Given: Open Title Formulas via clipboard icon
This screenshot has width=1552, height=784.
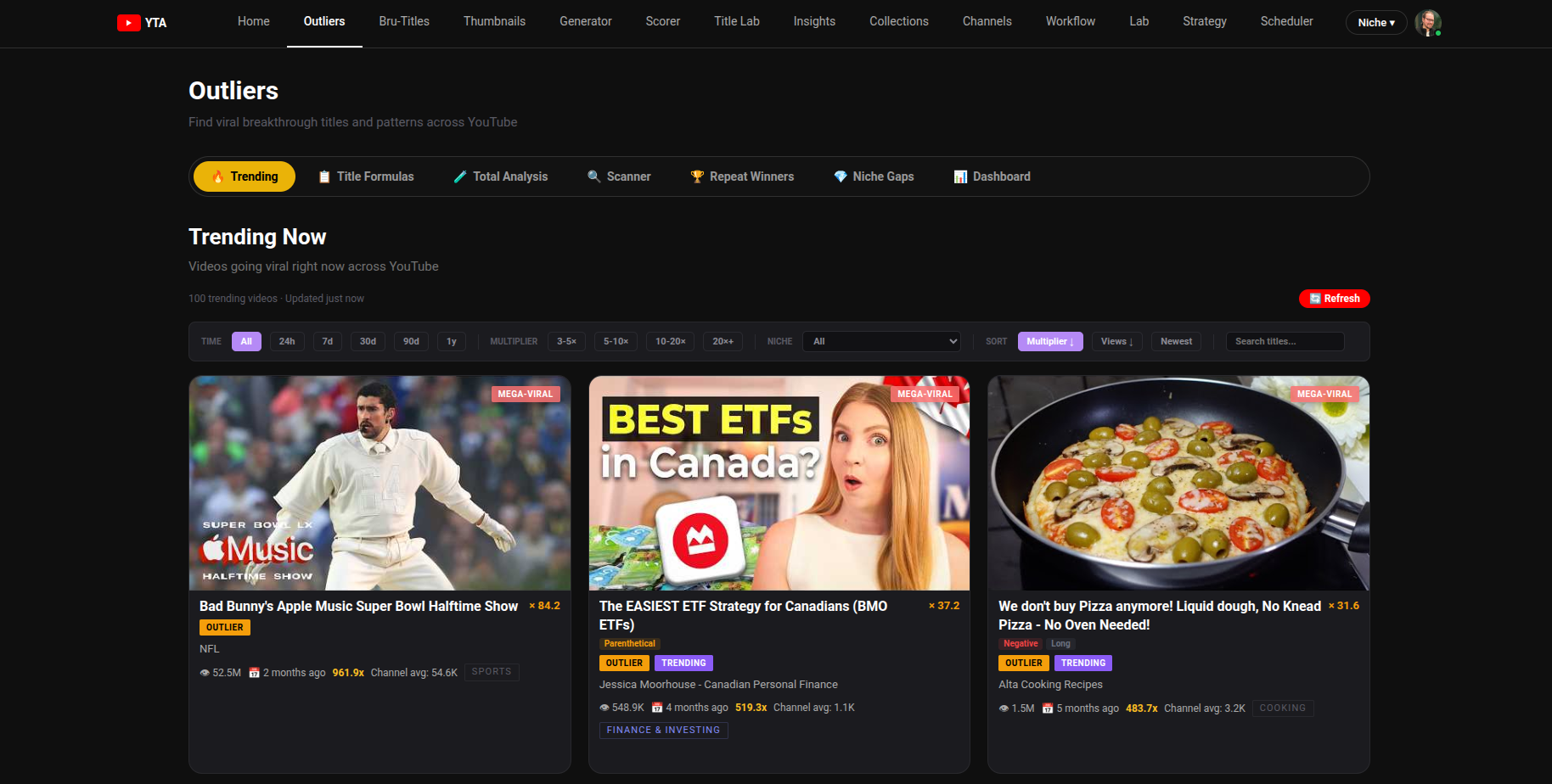Looking at the screenshot, I should 323,176.
